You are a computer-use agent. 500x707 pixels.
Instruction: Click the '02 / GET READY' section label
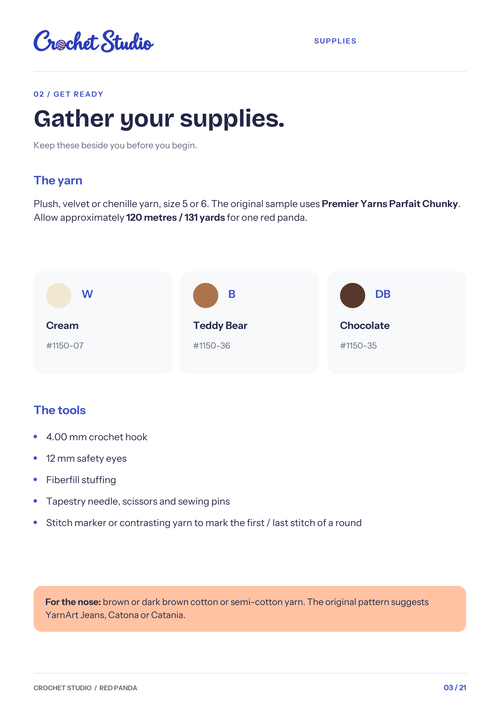69,94
